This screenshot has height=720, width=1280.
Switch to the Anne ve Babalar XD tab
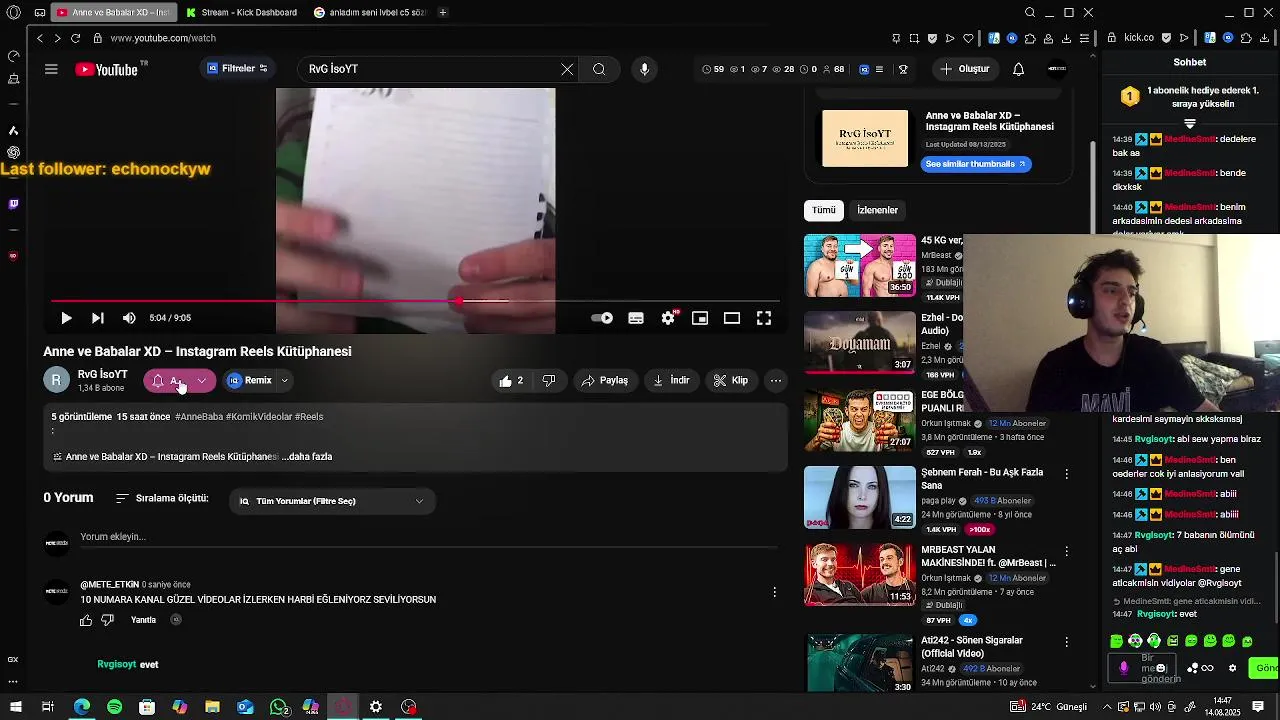pos(112,13)
